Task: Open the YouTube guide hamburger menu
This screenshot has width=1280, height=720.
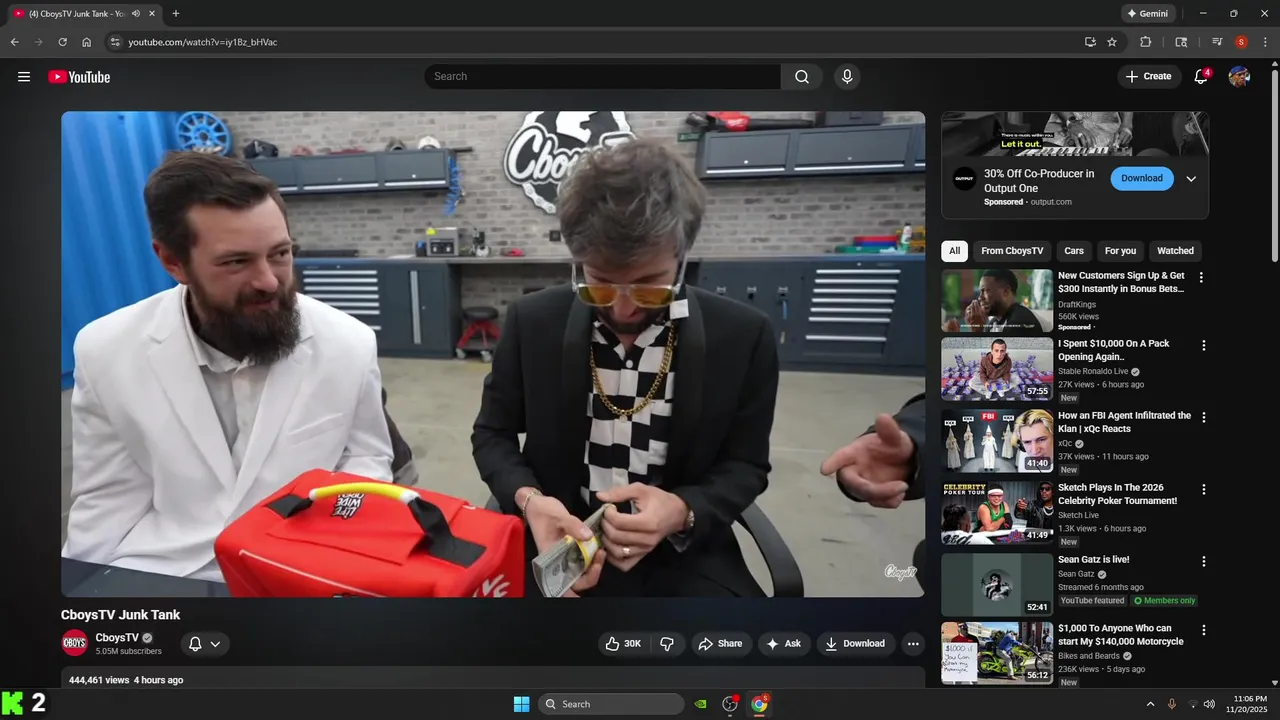Action: coord(24,77)
